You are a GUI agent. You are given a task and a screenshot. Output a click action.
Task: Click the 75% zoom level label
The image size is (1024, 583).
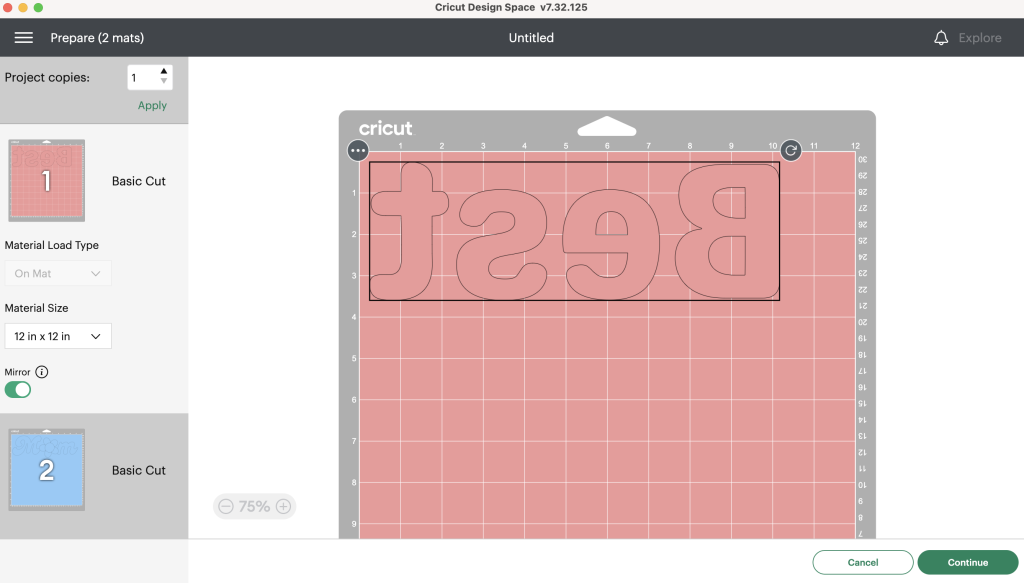click(x=254, y=507)
